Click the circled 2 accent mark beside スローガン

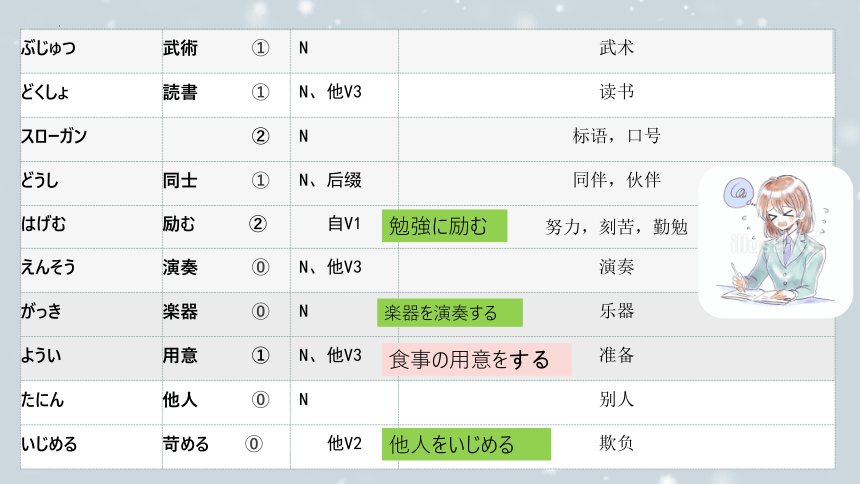tap(261, 136)
